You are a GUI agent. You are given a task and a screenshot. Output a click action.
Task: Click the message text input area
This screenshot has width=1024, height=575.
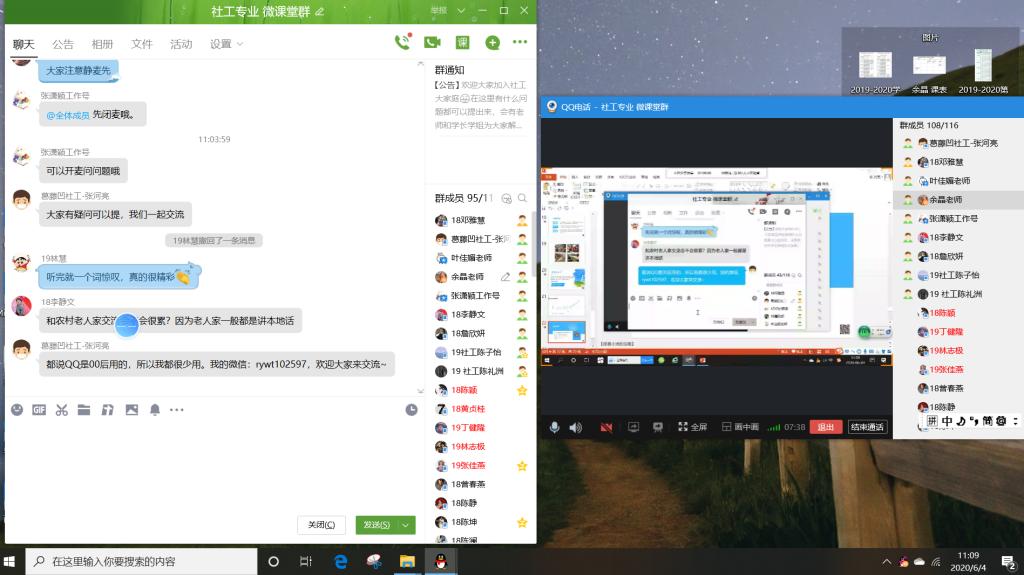click(x=212, y=464)
